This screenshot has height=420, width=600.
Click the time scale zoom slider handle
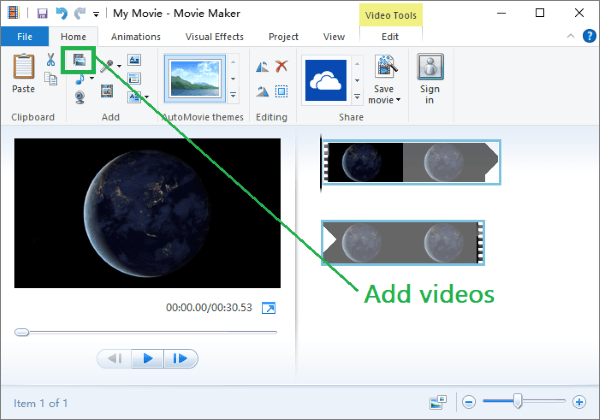pyautogui.click(x=517, y=401)
